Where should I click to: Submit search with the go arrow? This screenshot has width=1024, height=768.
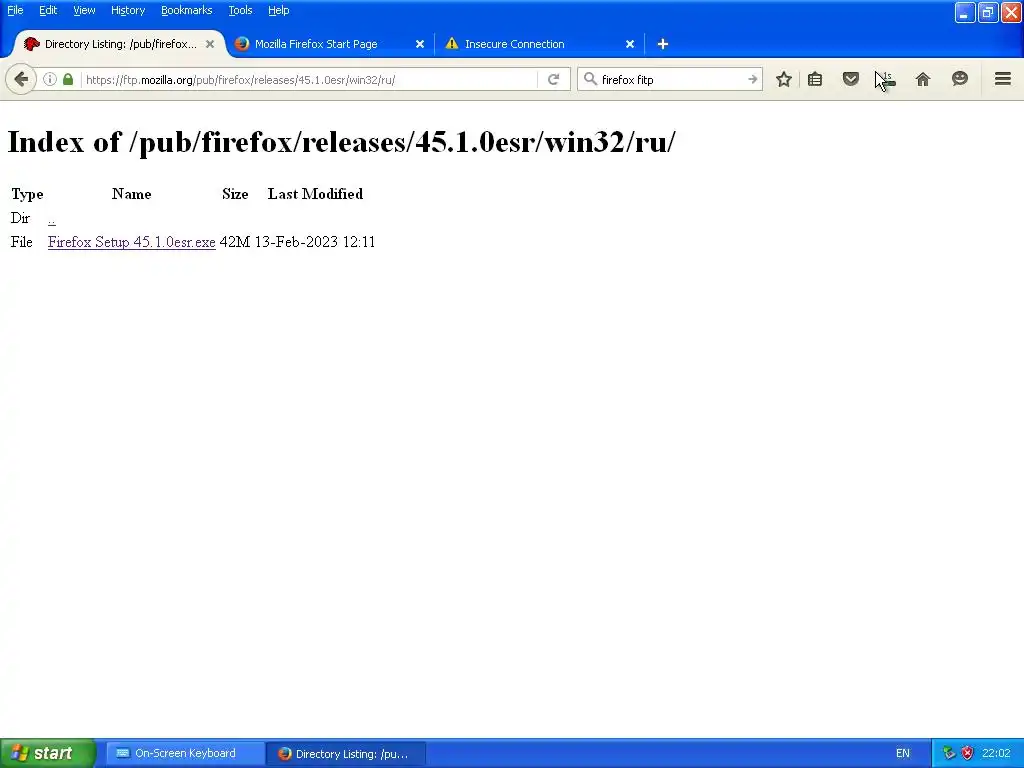click(752, 80)
